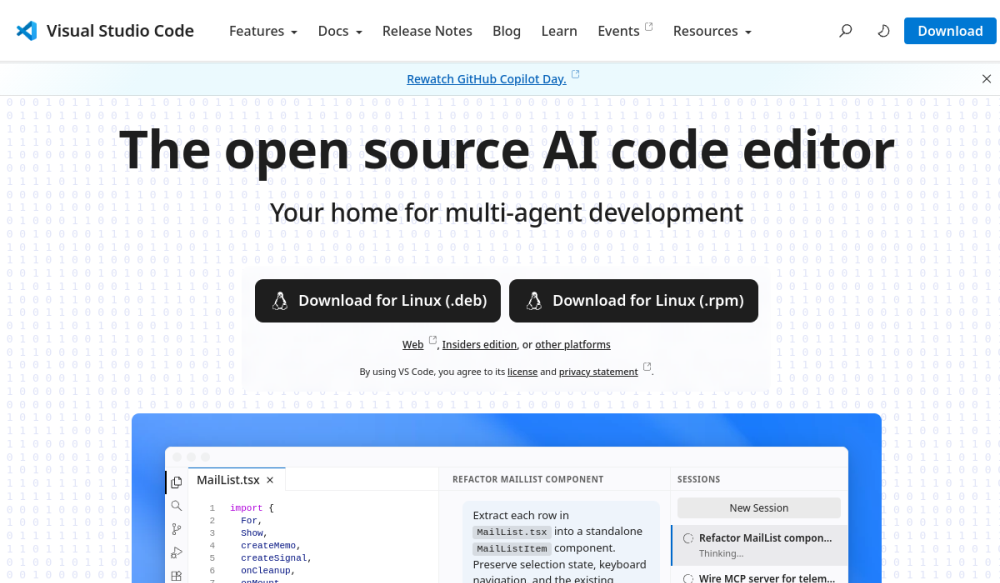Click the Extensions icon in editor sidebar

[x=177, y=576]
